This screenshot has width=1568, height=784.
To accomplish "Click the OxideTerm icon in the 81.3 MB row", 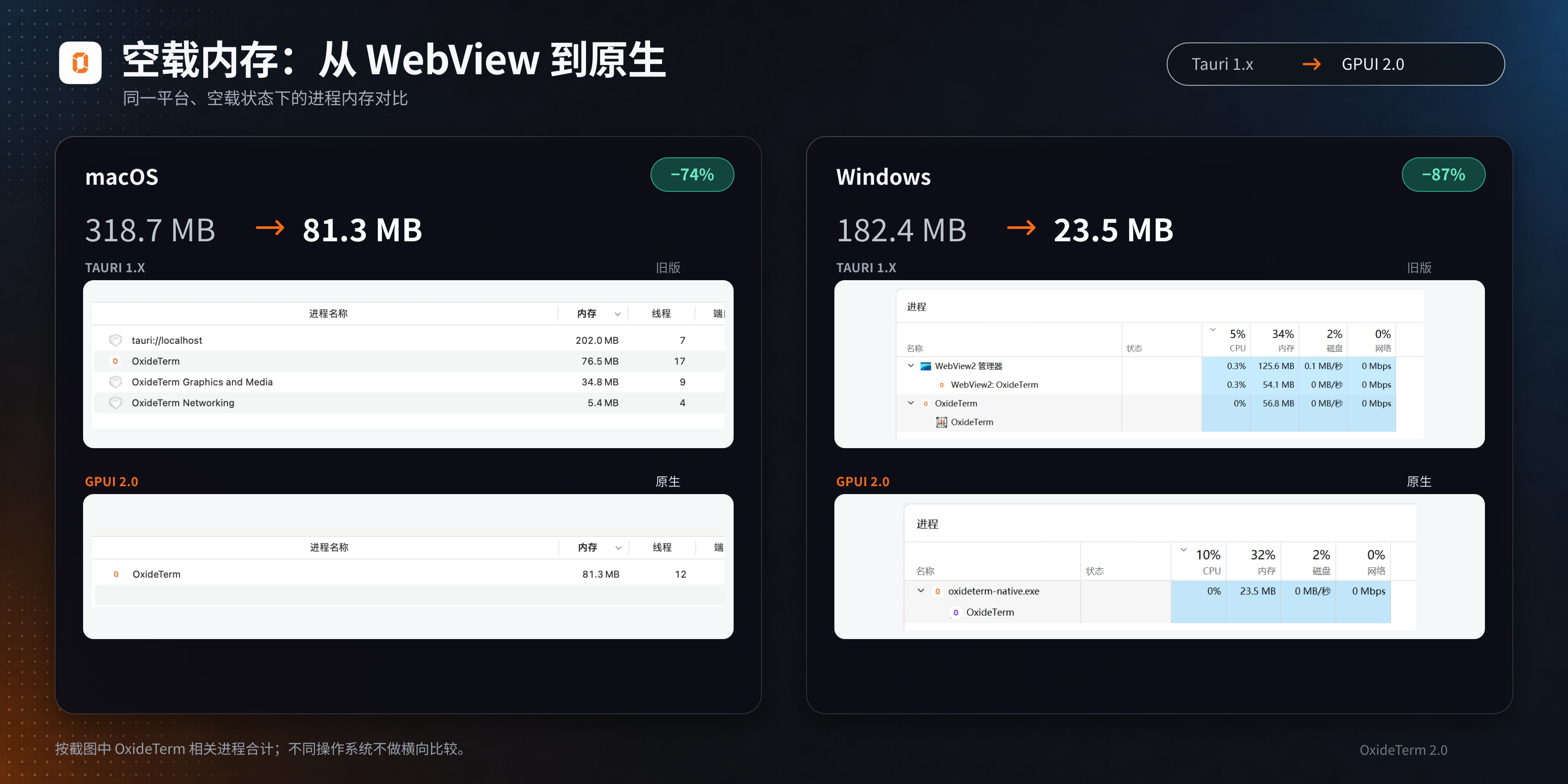I will click(x=116, y=574).
